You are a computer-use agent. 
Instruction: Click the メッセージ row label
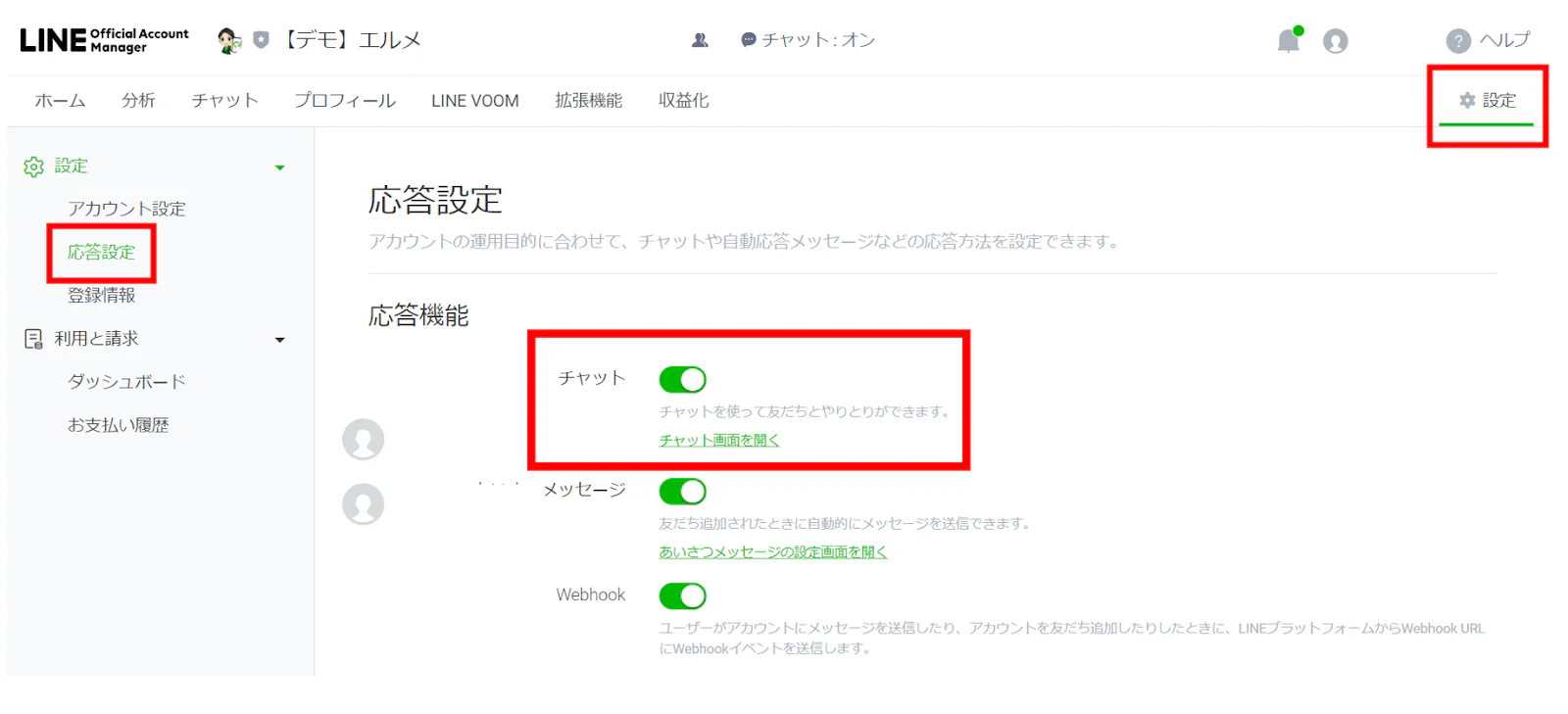click(584, 490)
